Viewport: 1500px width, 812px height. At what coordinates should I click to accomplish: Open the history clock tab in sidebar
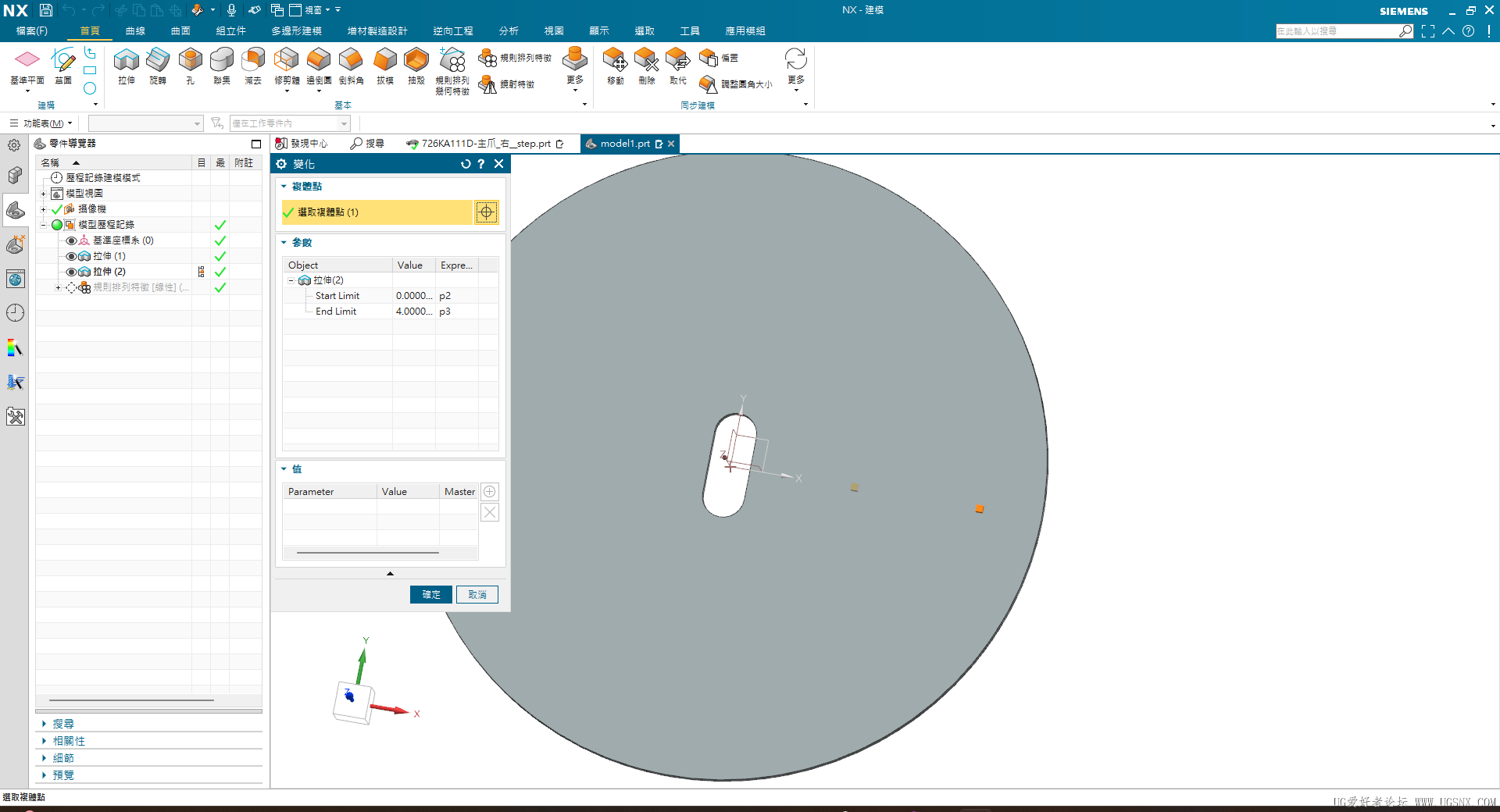pos(16,313)
